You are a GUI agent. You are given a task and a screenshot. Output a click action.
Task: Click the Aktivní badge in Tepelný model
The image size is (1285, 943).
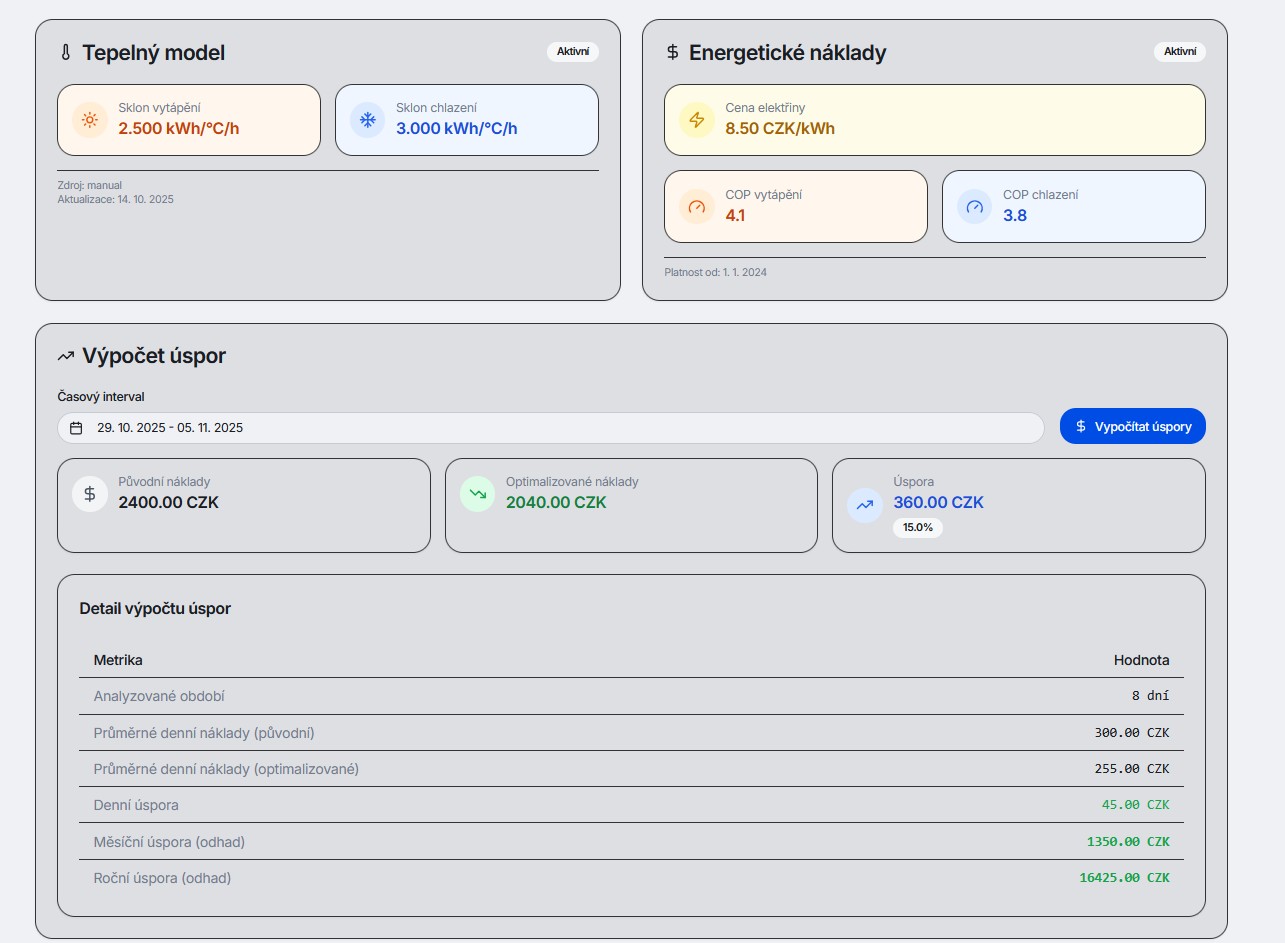point(572,52)
